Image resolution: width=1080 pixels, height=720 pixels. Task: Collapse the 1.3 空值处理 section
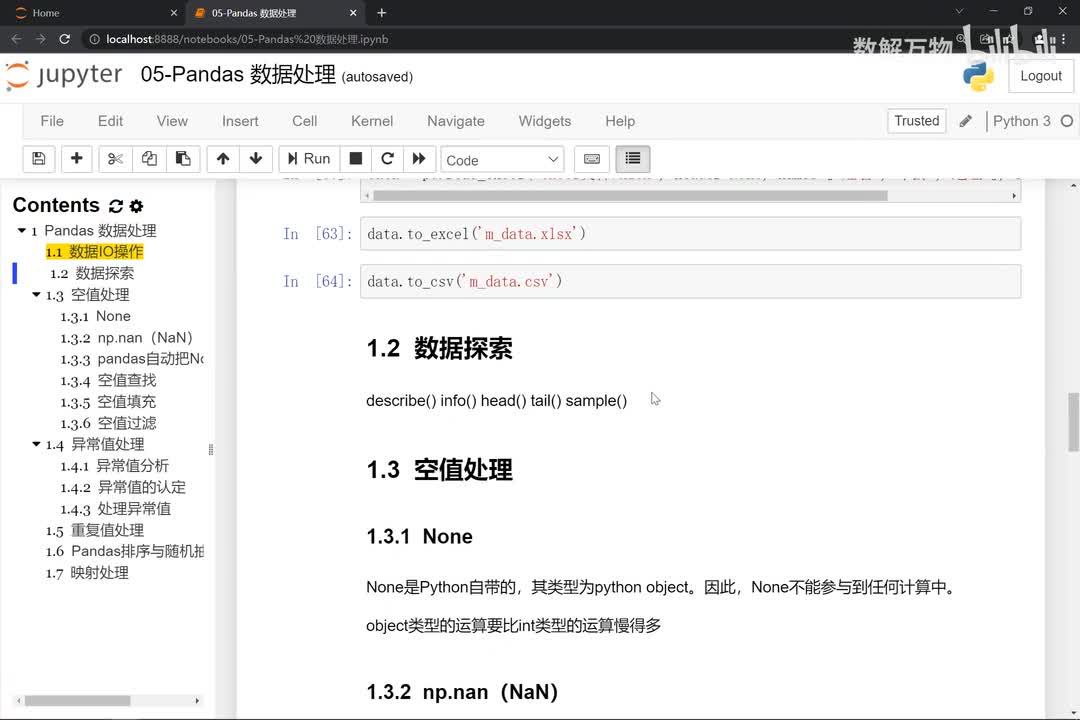tap(37, 295)
